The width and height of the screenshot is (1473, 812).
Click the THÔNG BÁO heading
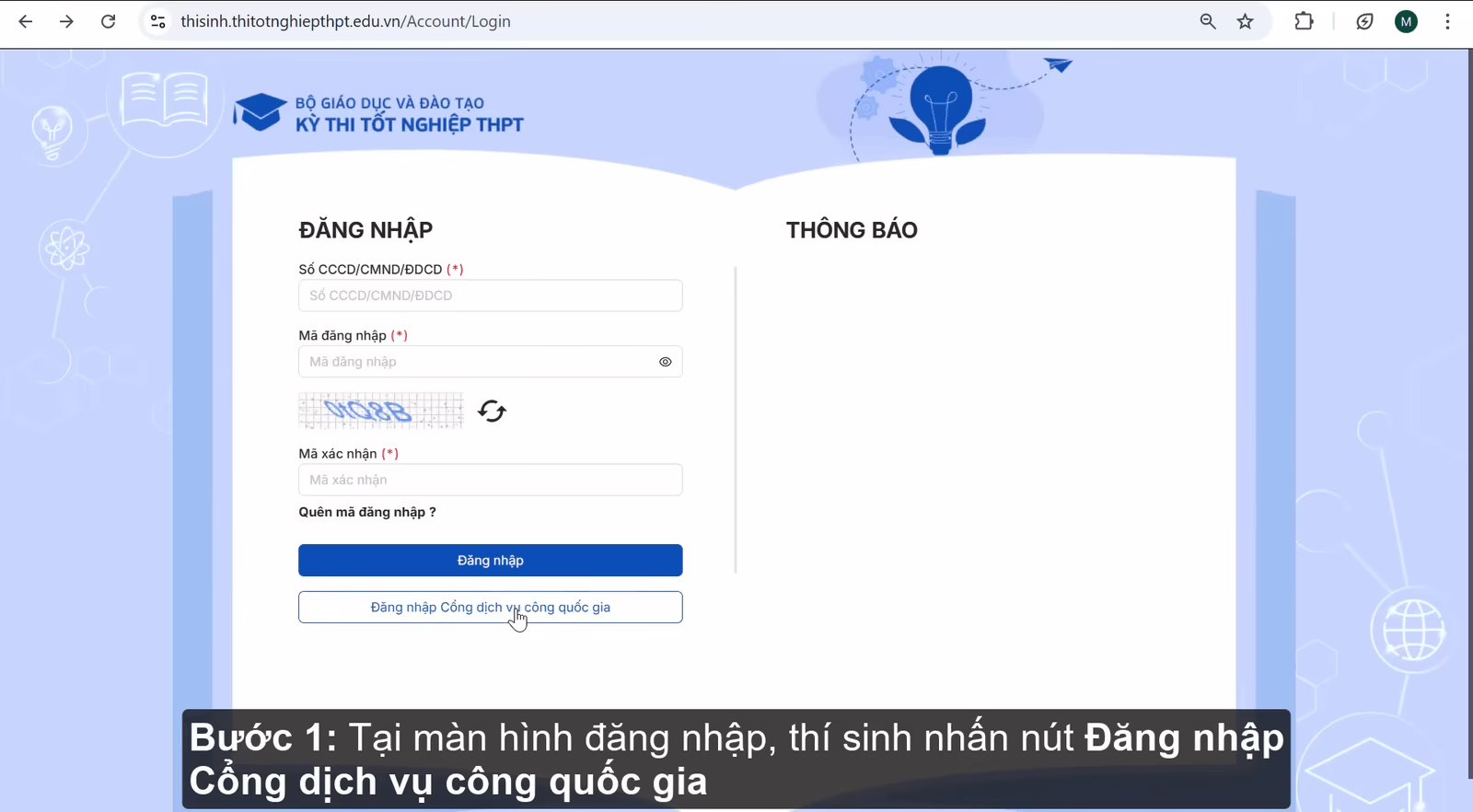point(852,230)
